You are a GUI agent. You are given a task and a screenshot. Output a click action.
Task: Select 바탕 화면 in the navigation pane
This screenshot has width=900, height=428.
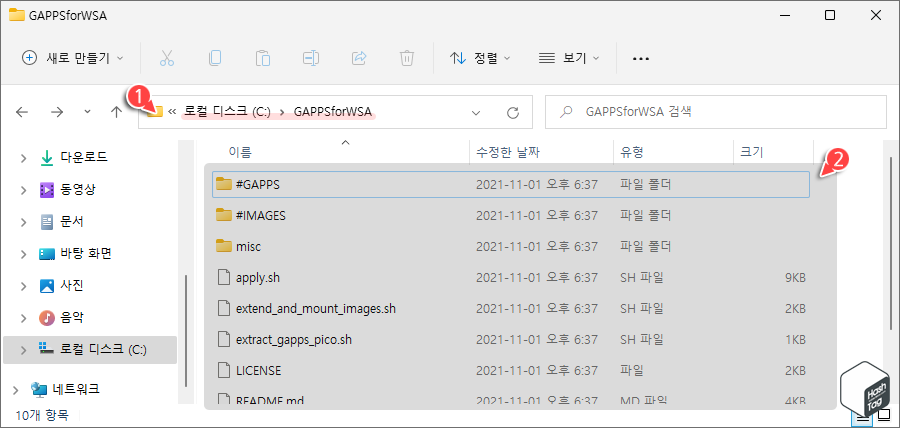tap(86, 253)
